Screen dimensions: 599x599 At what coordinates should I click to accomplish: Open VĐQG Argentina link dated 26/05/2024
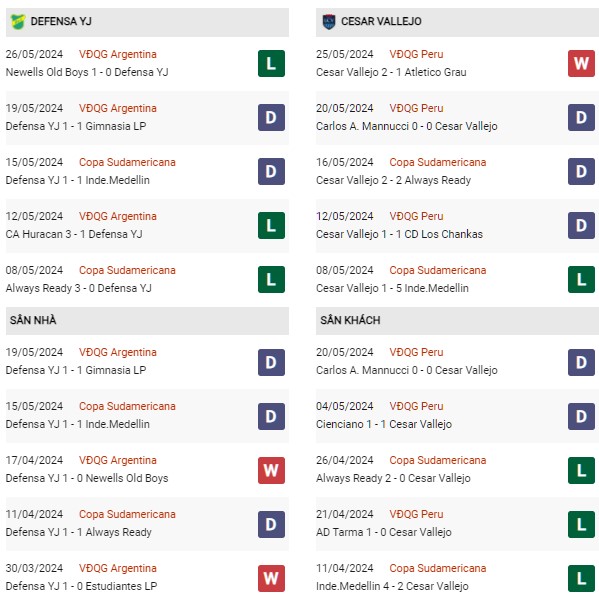point(118,54)
